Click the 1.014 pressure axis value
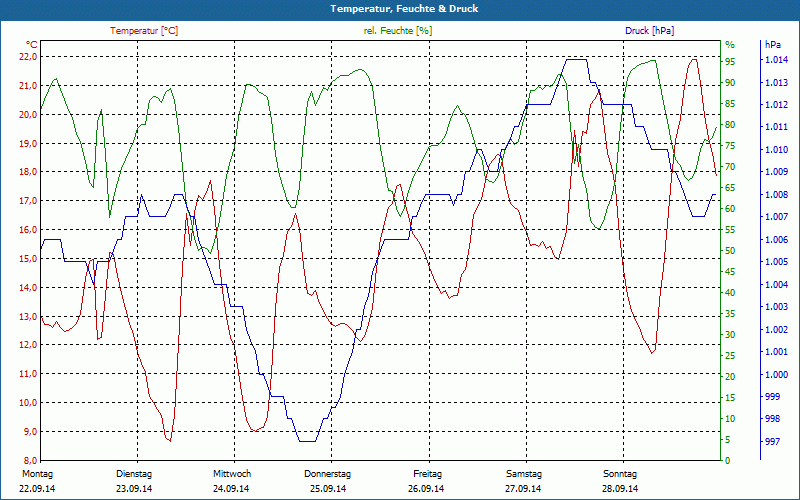The height and width of the screenshot is (500, 800). pos(776,60)
